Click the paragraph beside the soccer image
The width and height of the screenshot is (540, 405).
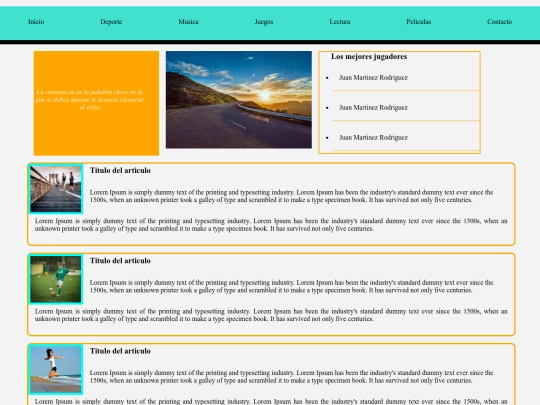coord(291,286)
